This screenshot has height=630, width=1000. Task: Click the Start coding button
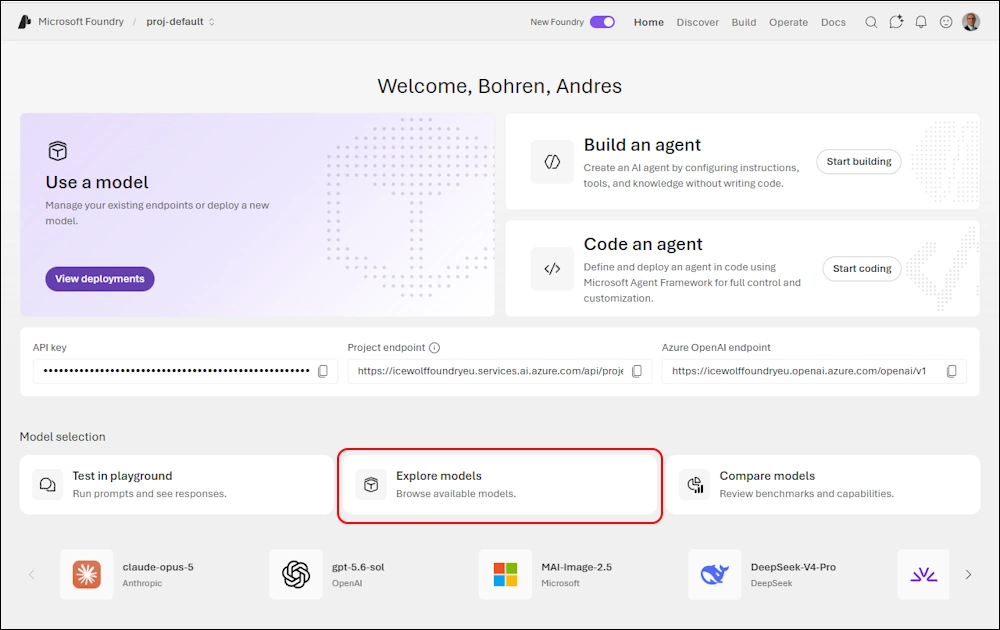coord(862,269)
